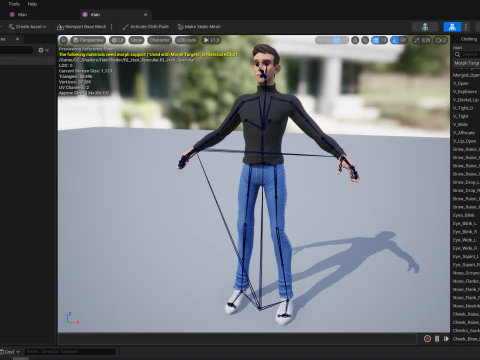480x360 pixels.
Task: Open the viewport Show menu
Action: pyautogui.click(x=136, y=40)
